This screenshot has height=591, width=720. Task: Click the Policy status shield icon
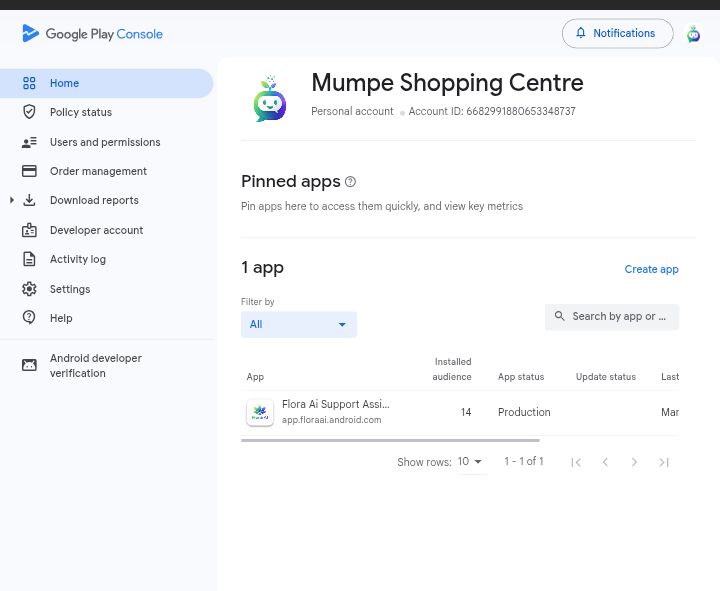[29, 112]
